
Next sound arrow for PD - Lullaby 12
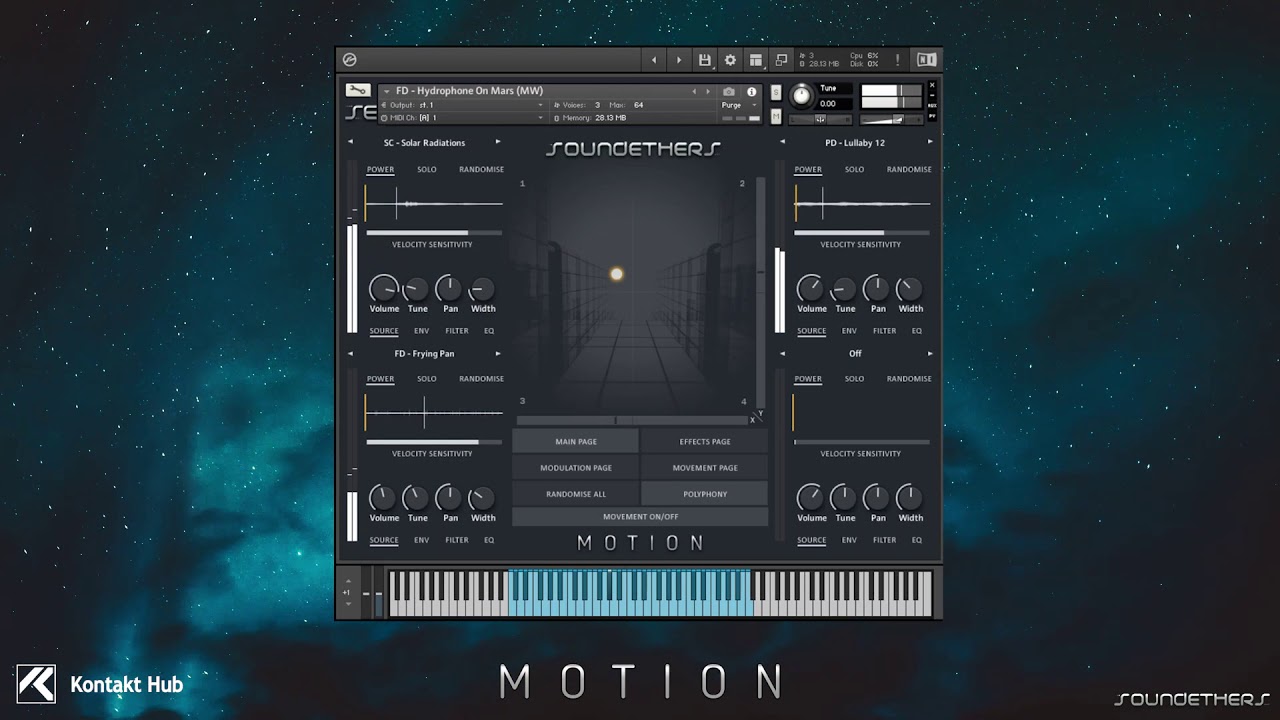[930, 142]
